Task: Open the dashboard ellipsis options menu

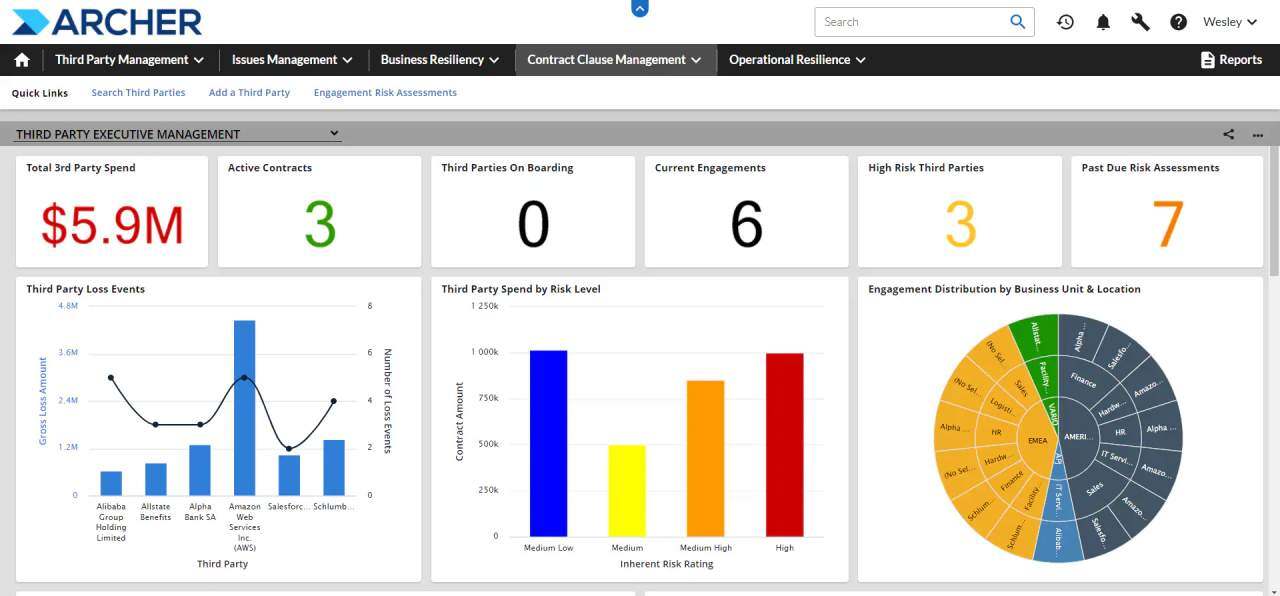Action: [1257, 133]
